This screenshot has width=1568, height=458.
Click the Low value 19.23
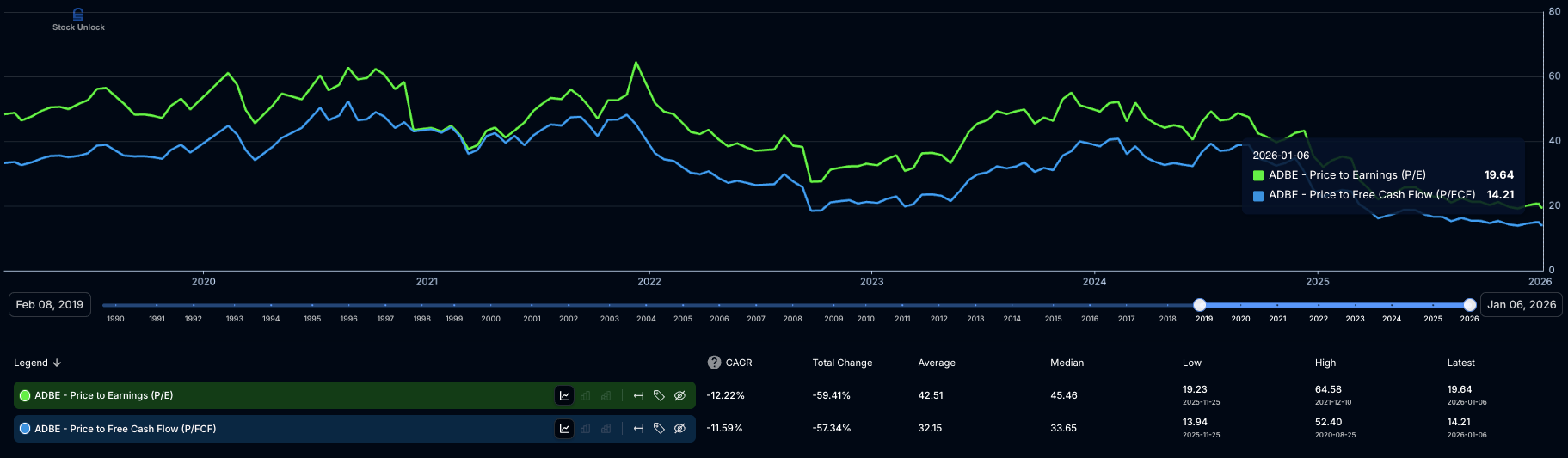coord(1195,389)
